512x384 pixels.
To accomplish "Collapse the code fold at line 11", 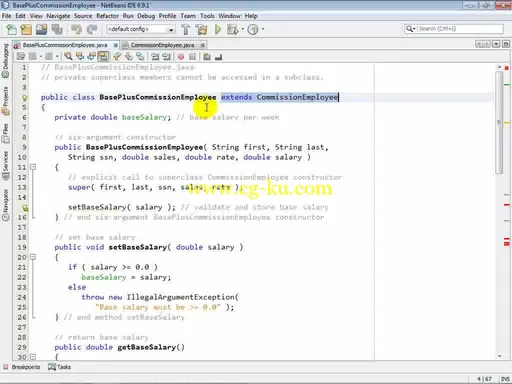I will 33,167.
